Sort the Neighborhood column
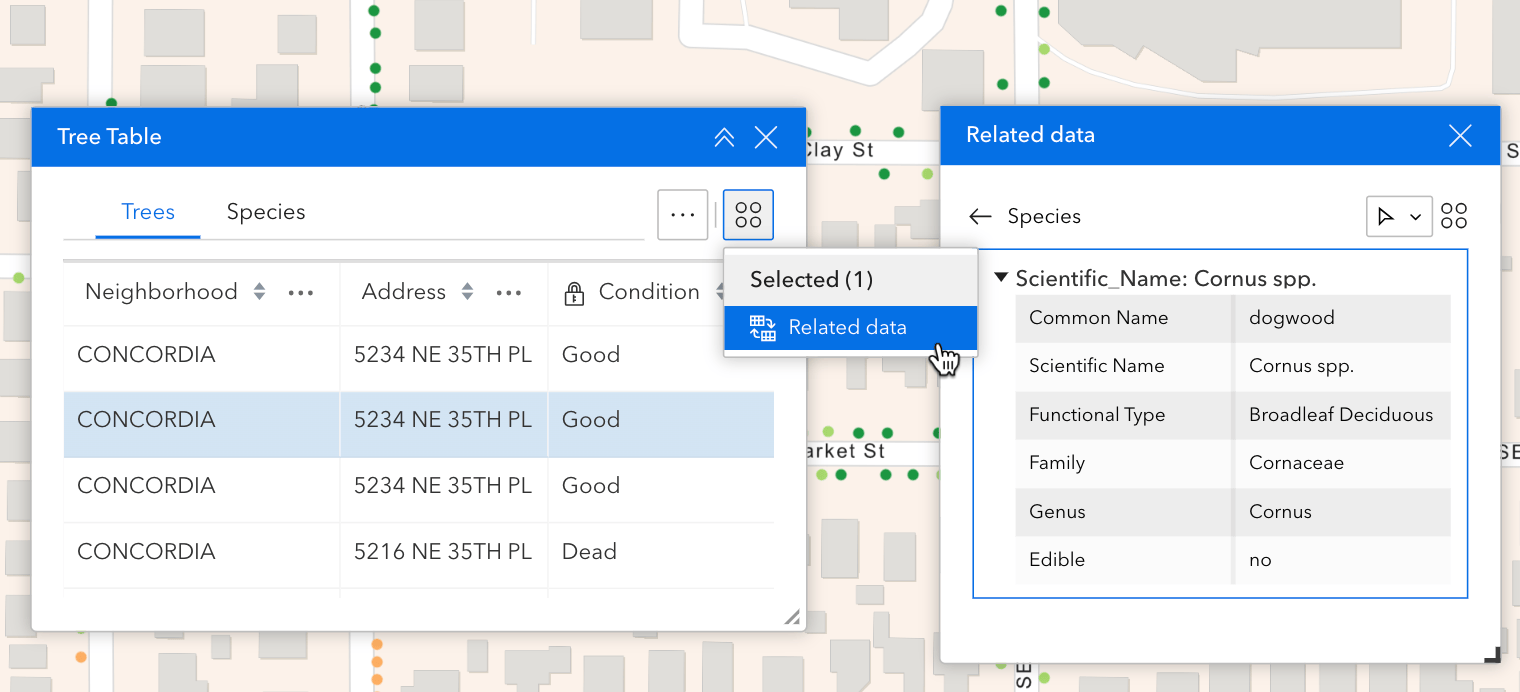 pyautogui.click(x=260, y=292)
